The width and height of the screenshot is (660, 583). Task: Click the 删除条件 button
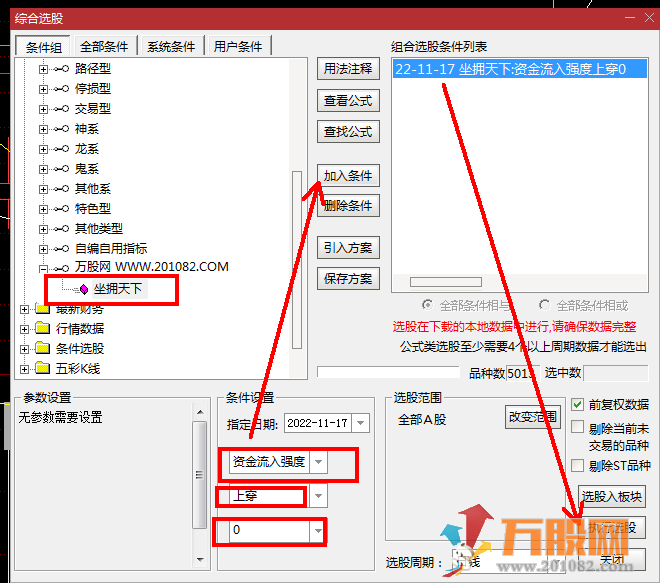348,206
